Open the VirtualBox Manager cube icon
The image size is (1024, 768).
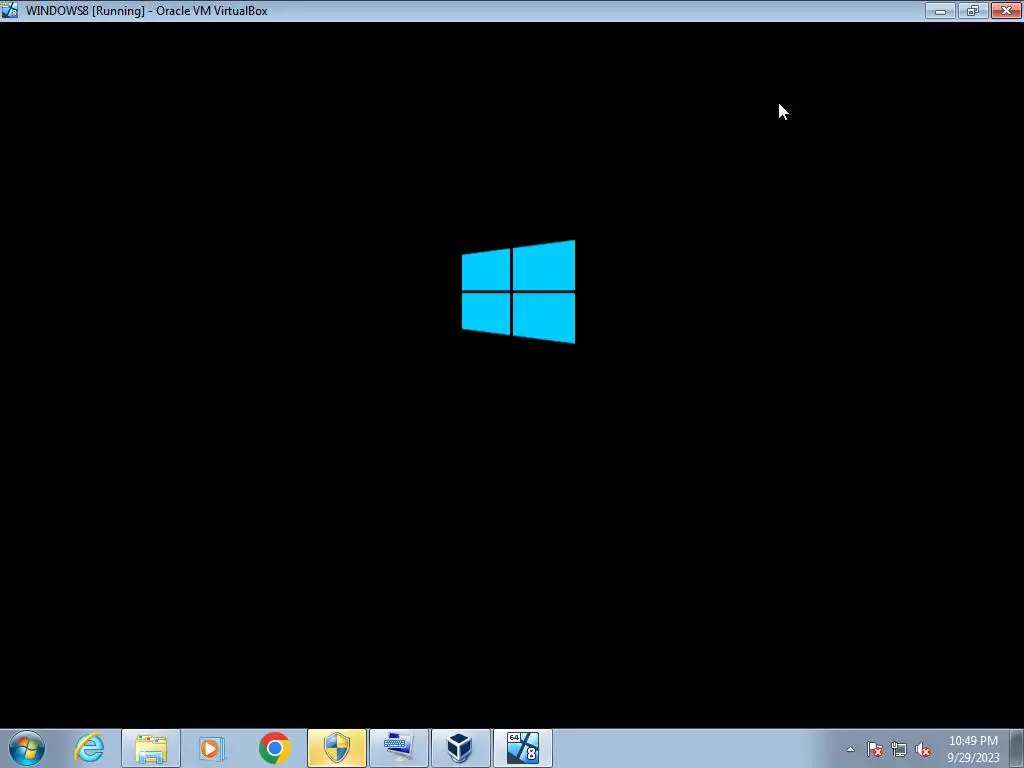(460, 748)
